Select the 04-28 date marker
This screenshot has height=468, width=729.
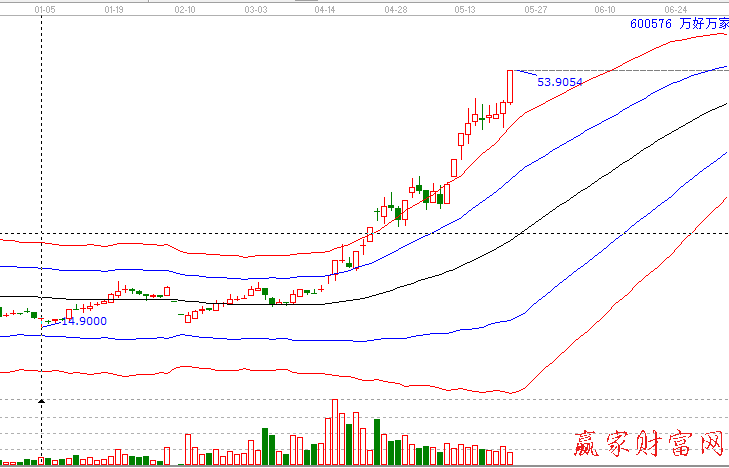point(395,8)
